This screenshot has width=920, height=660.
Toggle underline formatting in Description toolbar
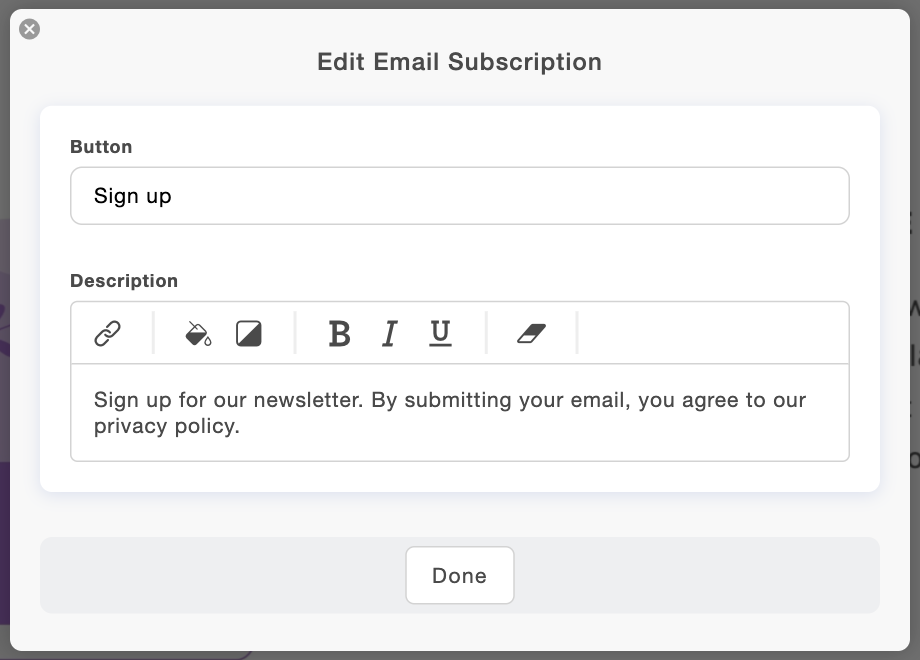(x=440, y=333)
